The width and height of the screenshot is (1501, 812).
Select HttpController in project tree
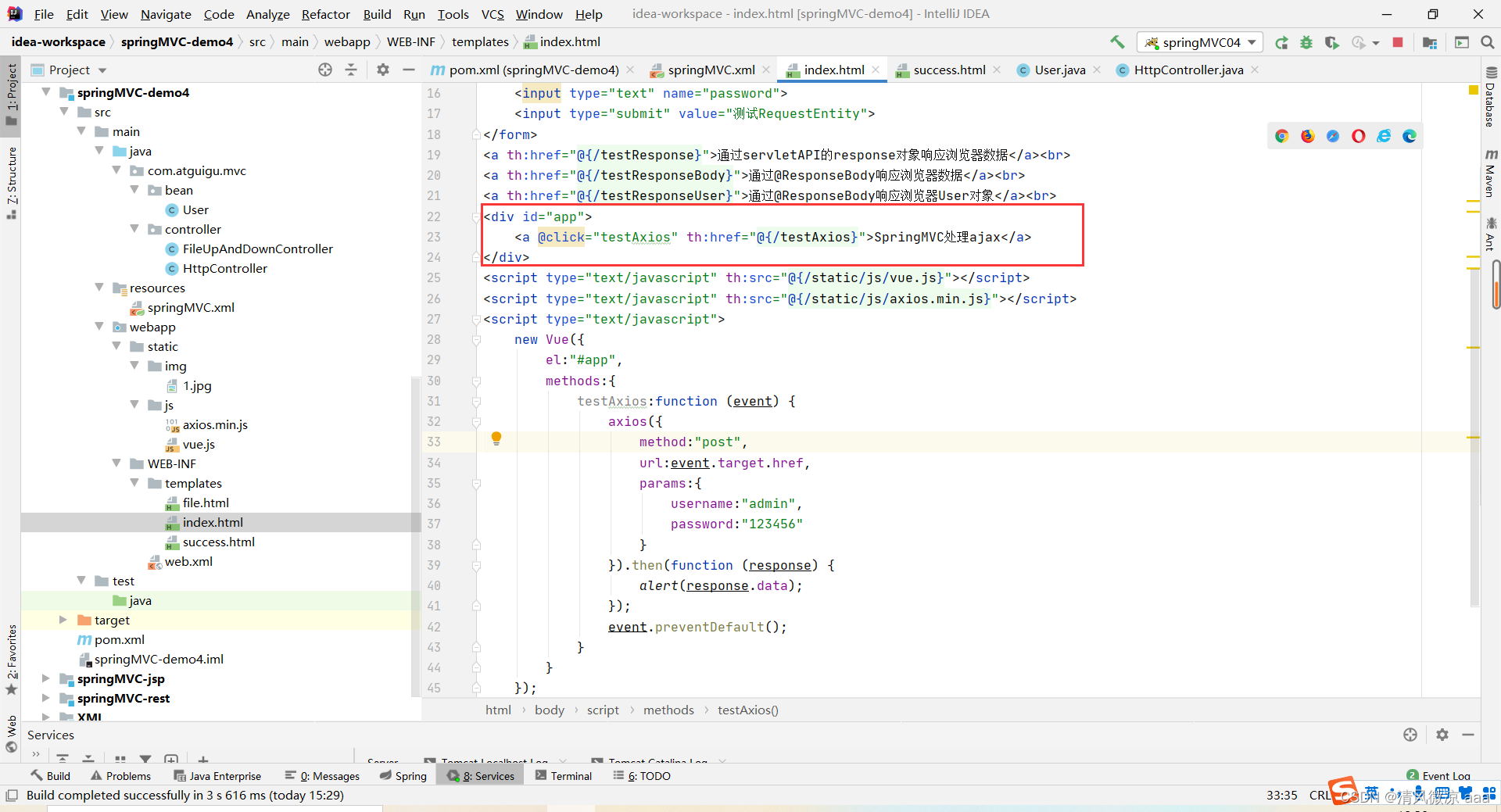(224, 268)
